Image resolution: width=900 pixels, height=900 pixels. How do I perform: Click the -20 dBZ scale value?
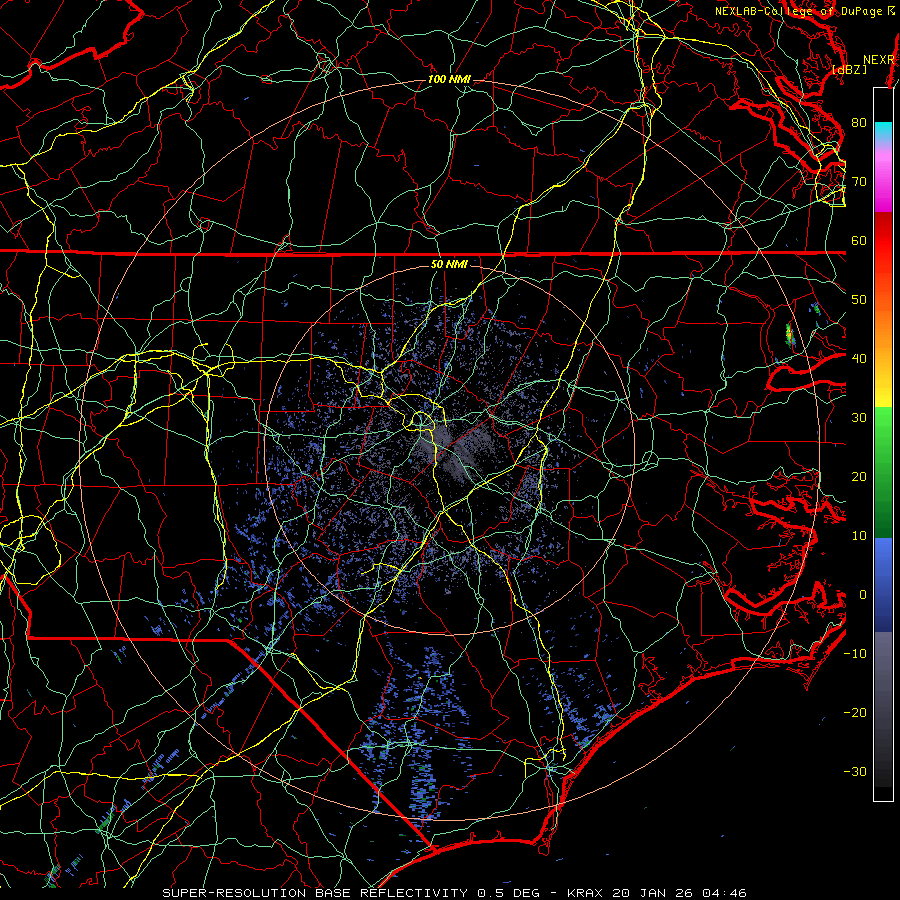point(855,712)
